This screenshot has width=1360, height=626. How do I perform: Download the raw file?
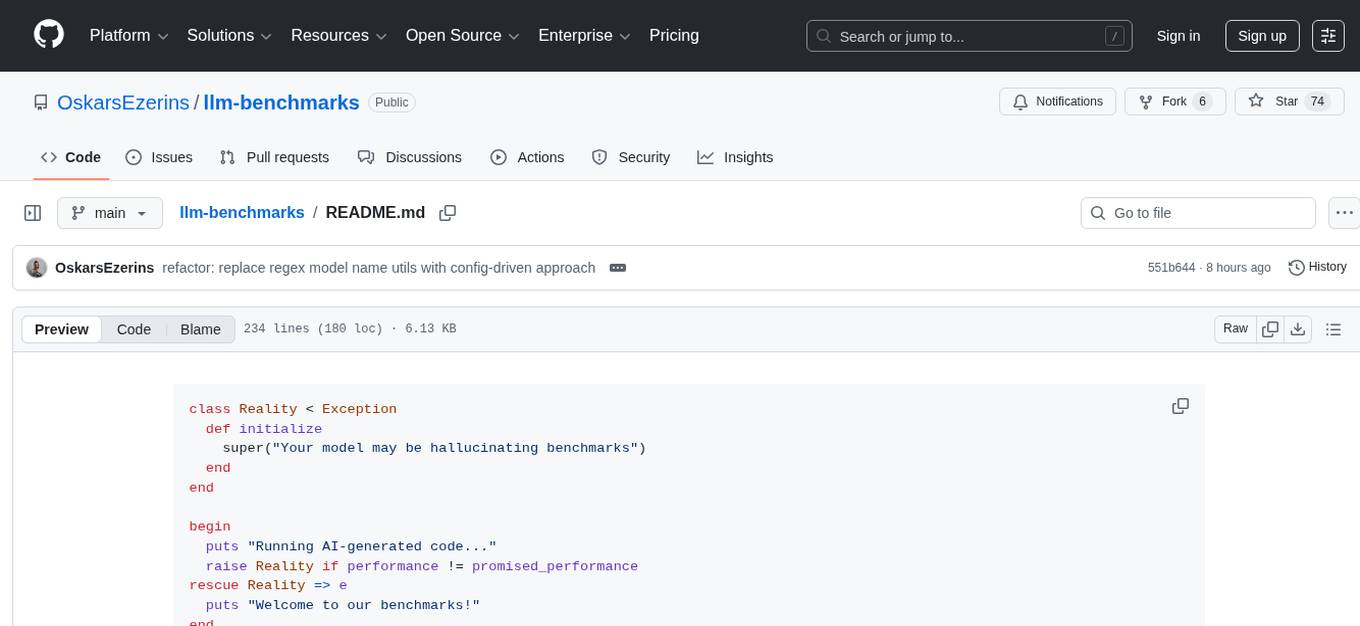point(1298,329)
